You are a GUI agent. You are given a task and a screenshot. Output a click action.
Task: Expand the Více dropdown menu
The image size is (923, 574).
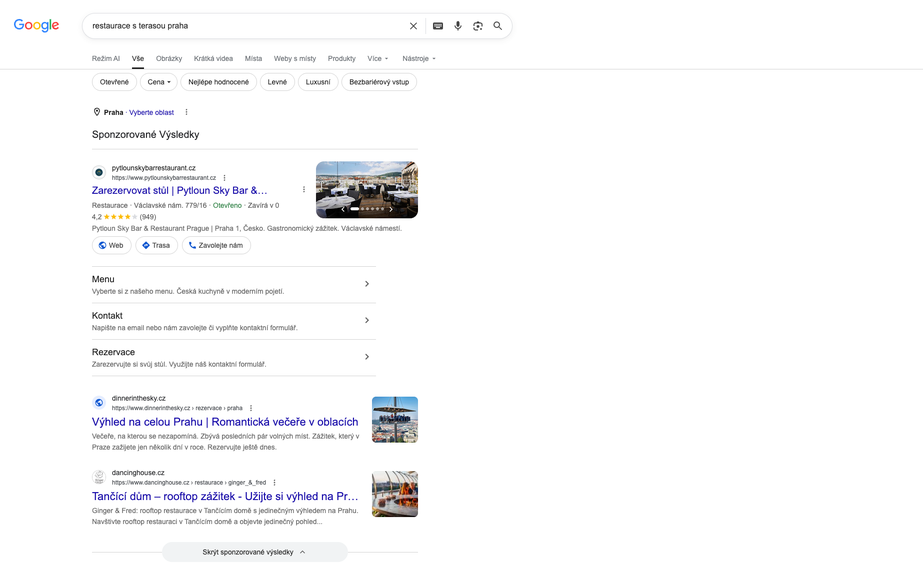[x=378, y=58]
